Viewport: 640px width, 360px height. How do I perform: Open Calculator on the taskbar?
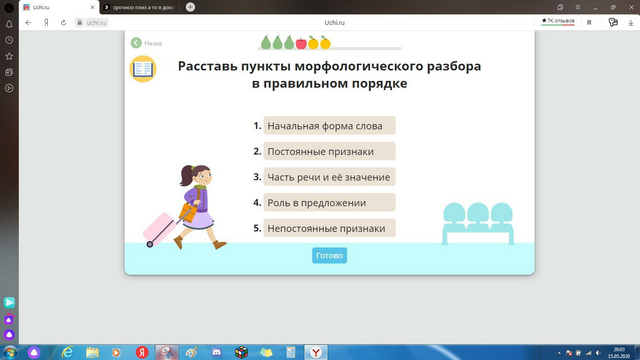tap(291, 352)
